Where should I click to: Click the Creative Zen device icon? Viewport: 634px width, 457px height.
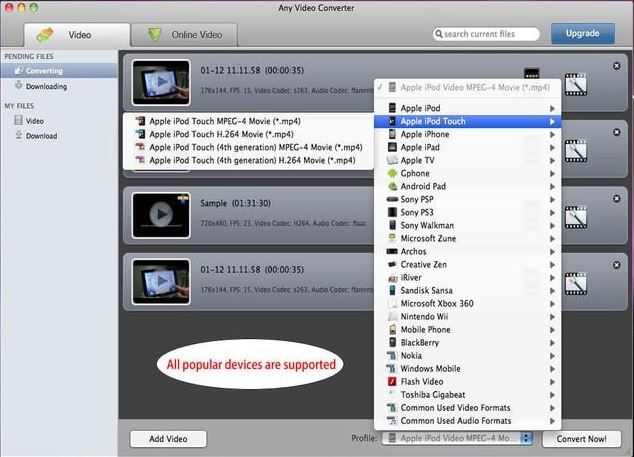point(392,264)
